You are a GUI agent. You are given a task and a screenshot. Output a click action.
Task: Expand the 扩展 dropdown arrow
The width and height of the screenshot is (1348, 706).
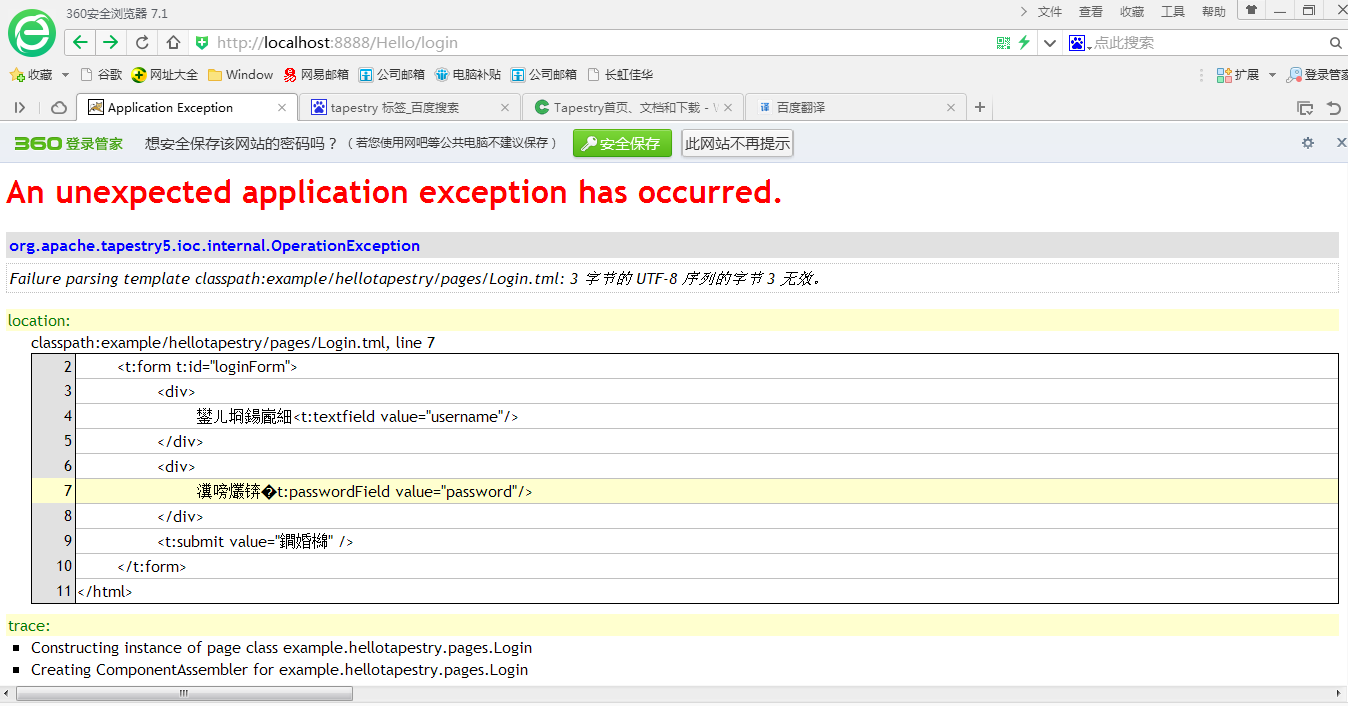(1272, 75)
